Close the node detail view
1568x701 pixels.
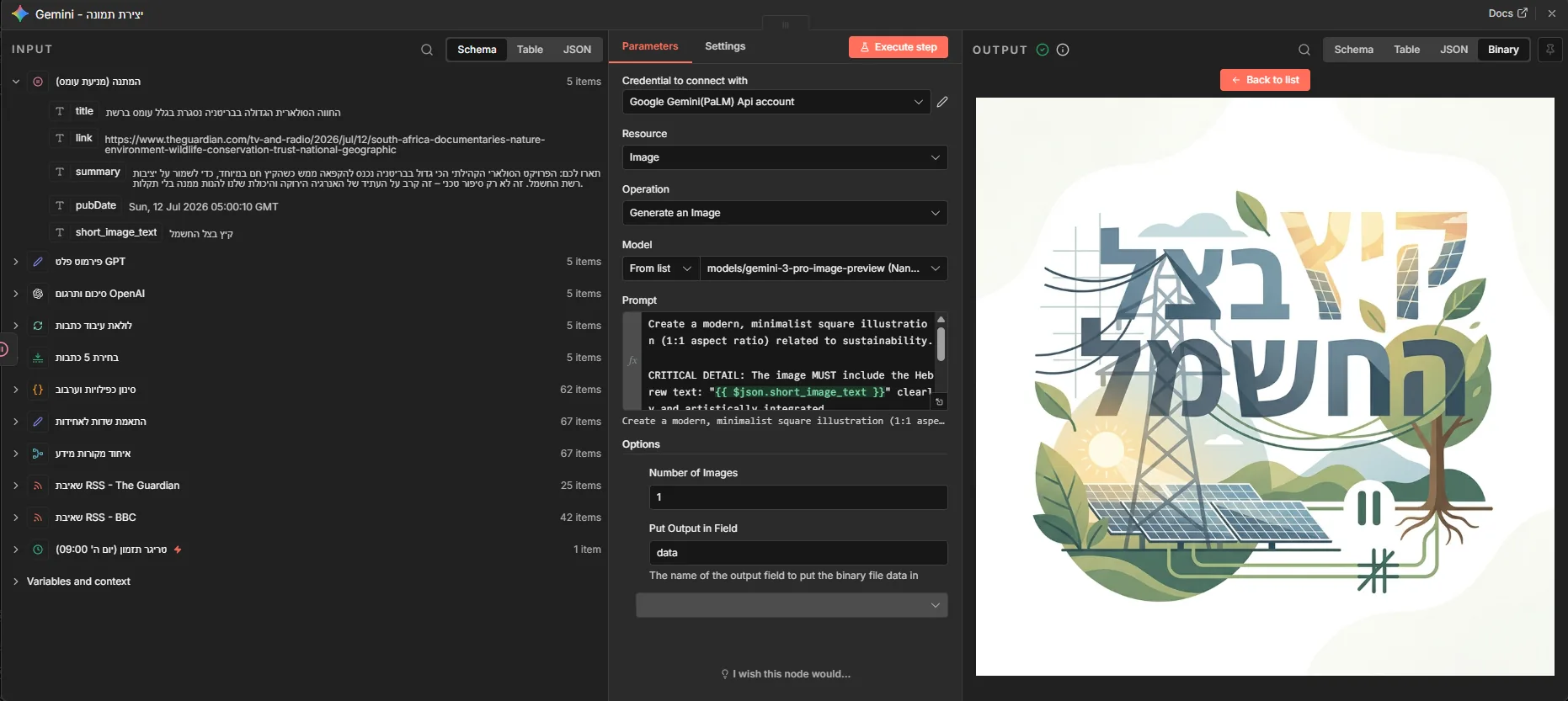pos(1552,13)
